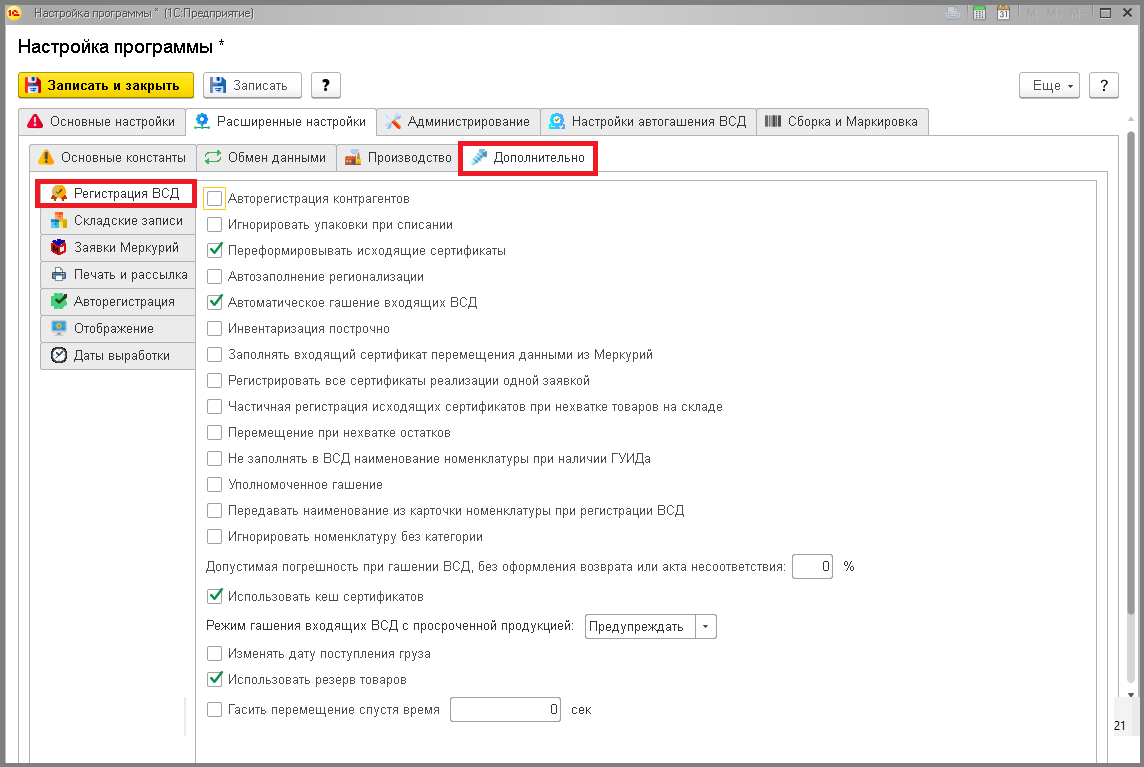This screenshot has height=767, width=1144.
Task: Click the Записать button
Action: click(x=252, y=85)
